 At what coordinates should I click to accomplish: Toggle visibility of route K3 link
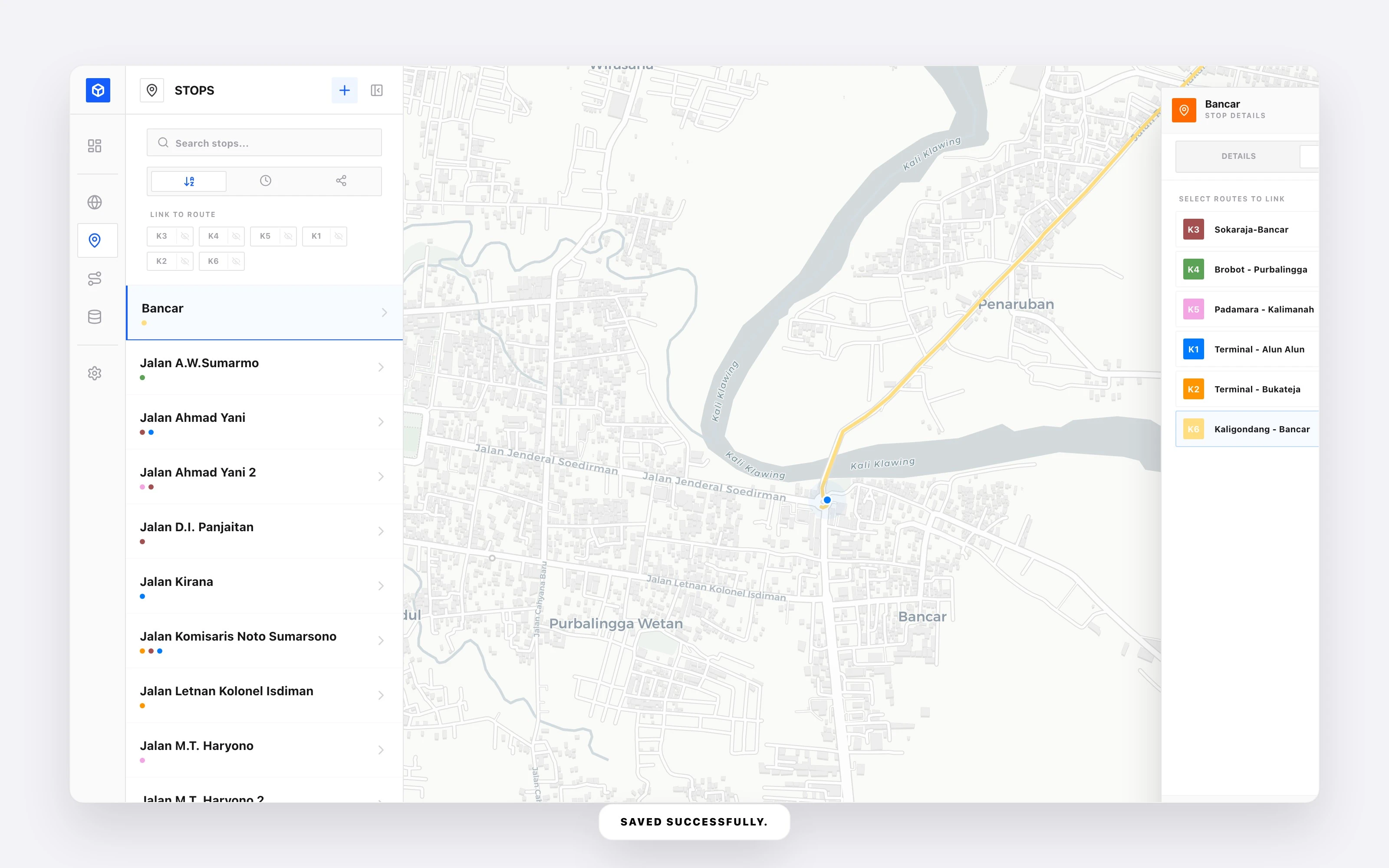coord(185,236)
